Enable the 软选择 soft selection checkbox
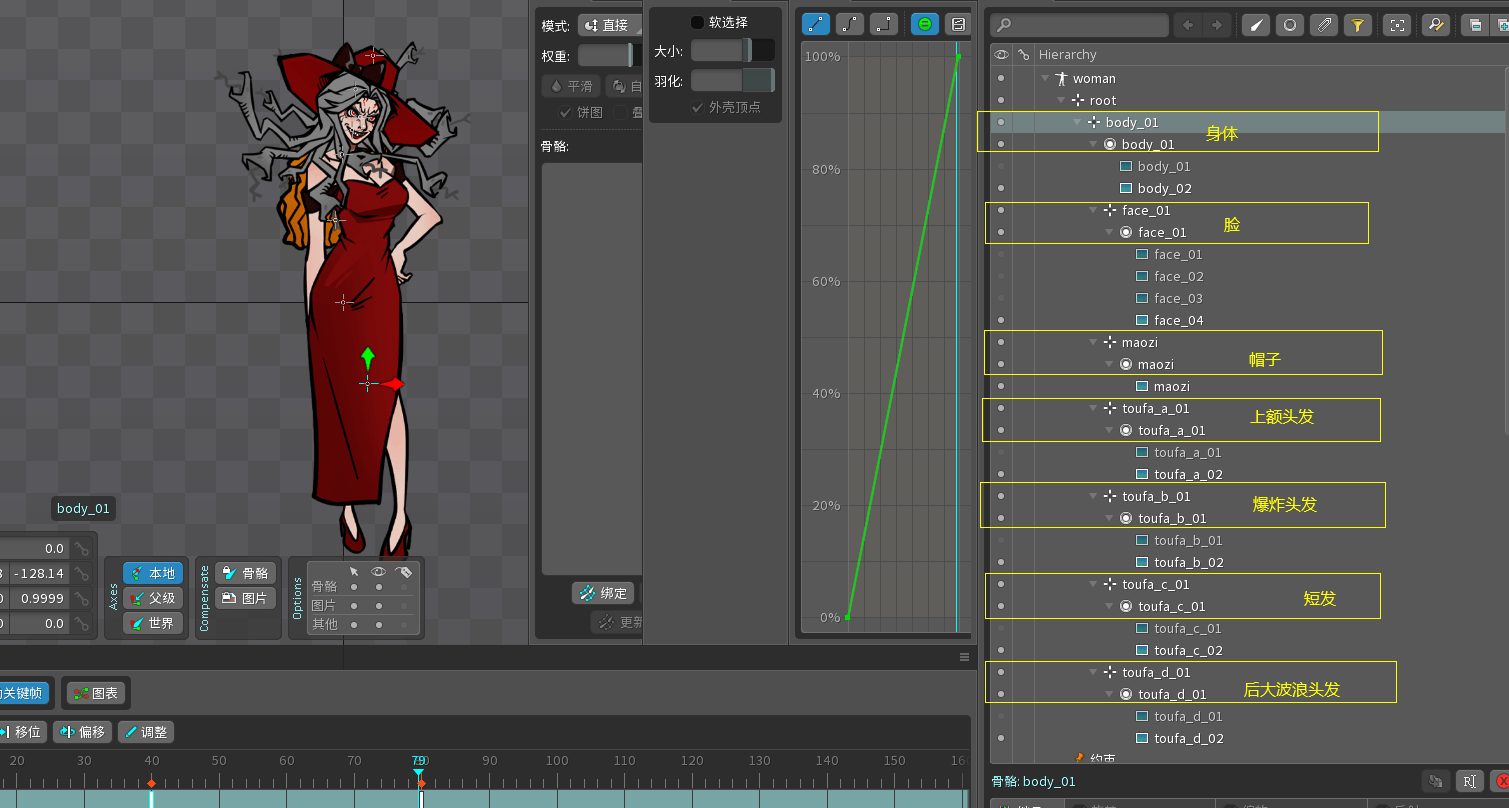Screen dimensions: 1509x808 [x=698, y=22]
